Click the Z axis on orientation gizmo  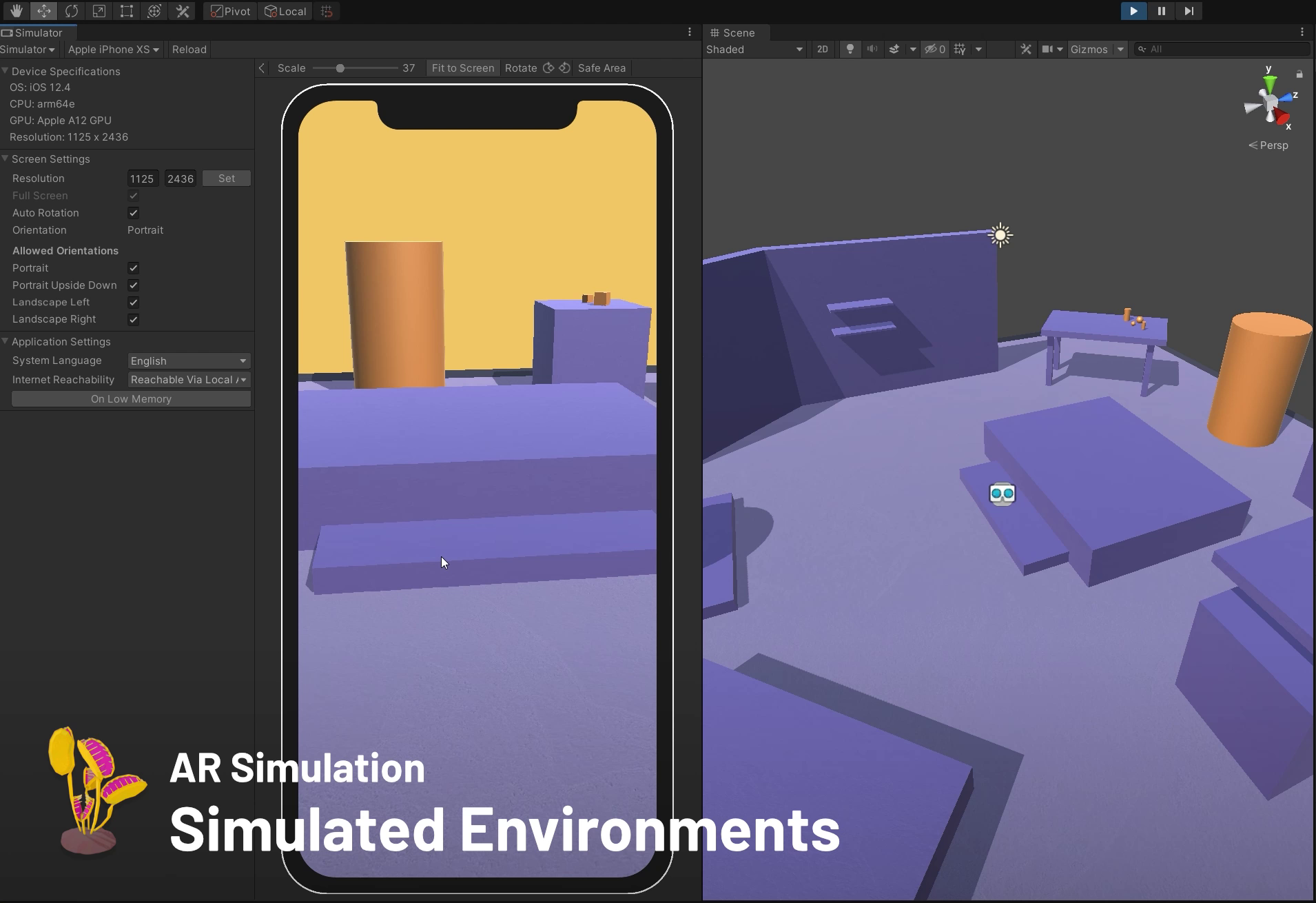tap(1288, 97)
